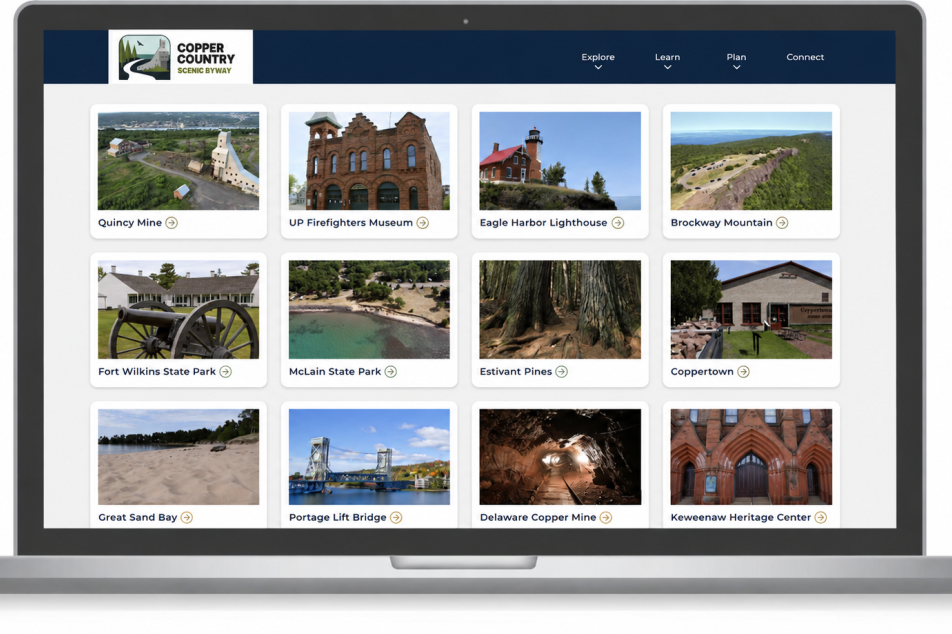Click the arrow icon beside Brockway Mountain

[782, 223]
